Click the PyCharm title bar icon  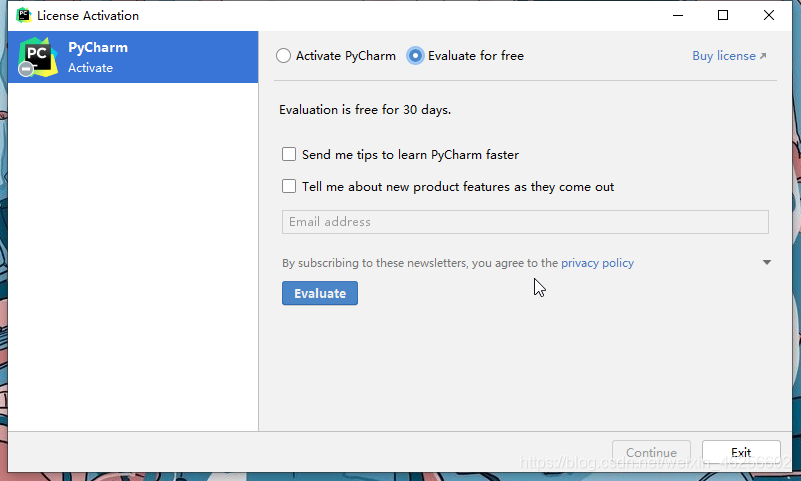click(x=23, y=15)
